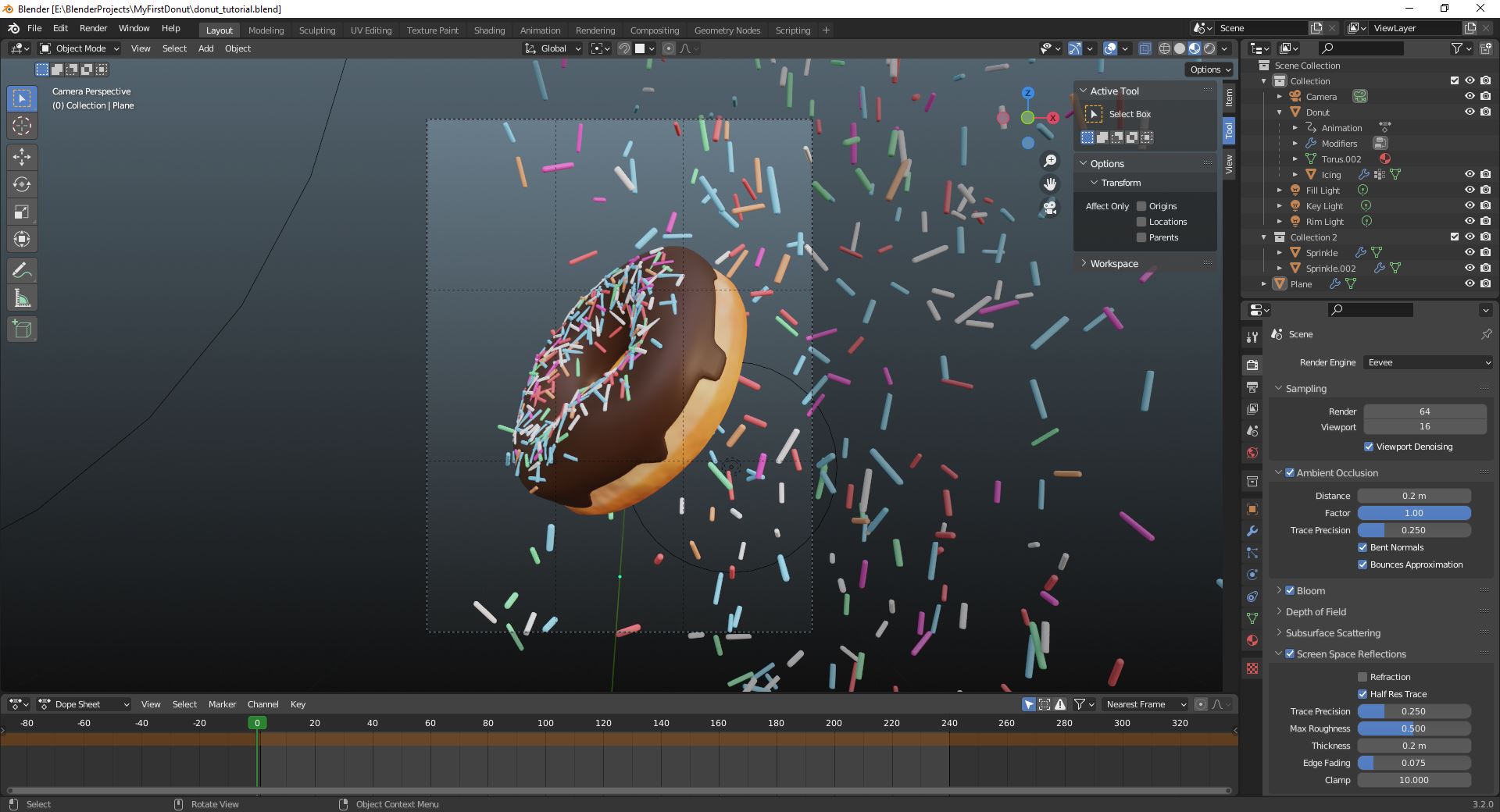Activate the Transform tool

[x=22, y=239]
